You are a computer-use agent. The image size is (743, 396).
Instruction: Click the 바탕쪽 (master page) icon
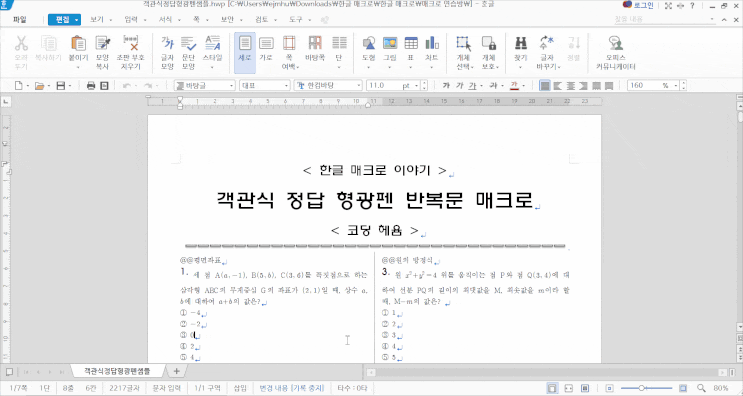315,44
